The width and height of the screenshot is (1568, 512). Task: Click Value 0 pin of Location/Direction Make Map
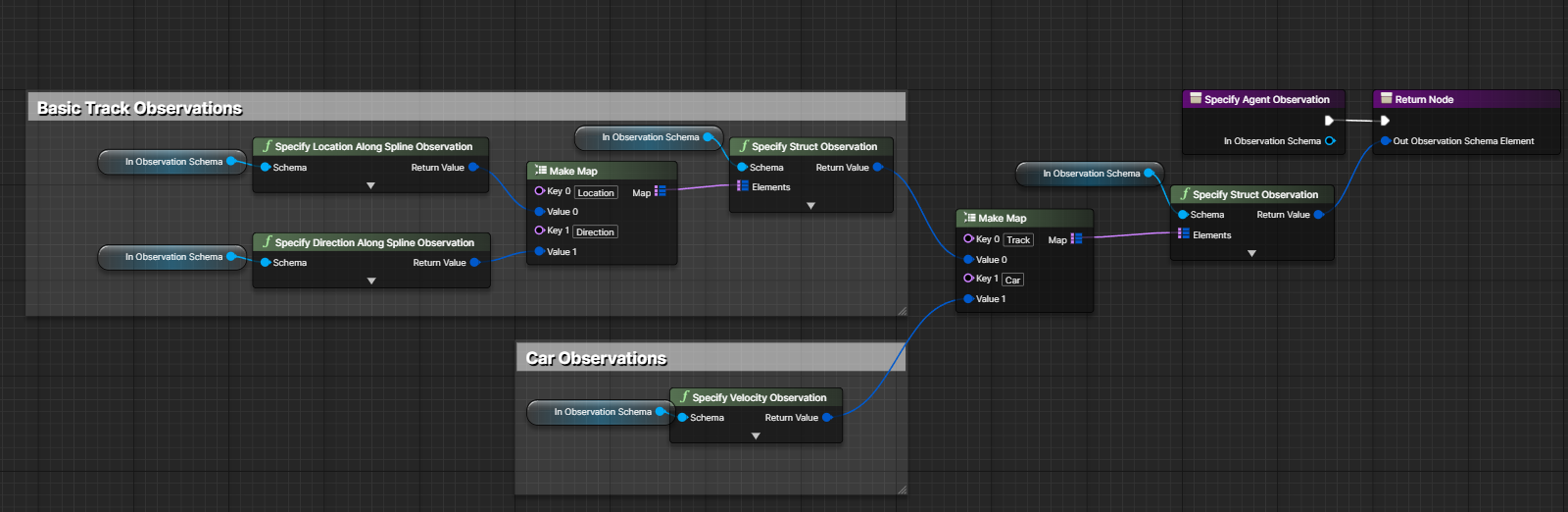coord(539,212)
